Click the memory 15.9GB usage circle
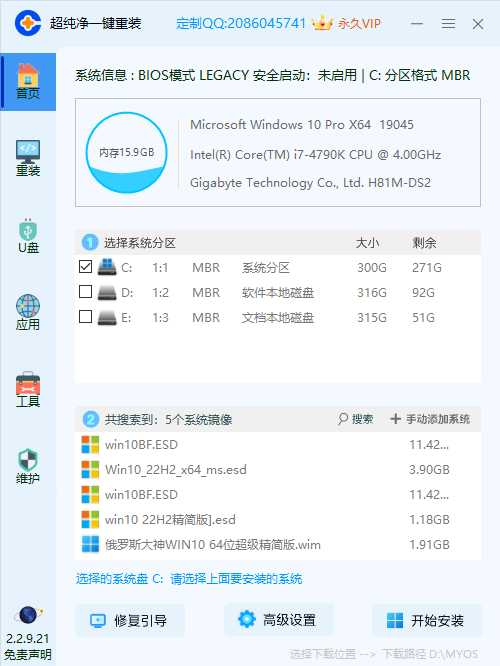Viewport: 500px width, 666px height. pyautogui.click(x=126, y=152)
